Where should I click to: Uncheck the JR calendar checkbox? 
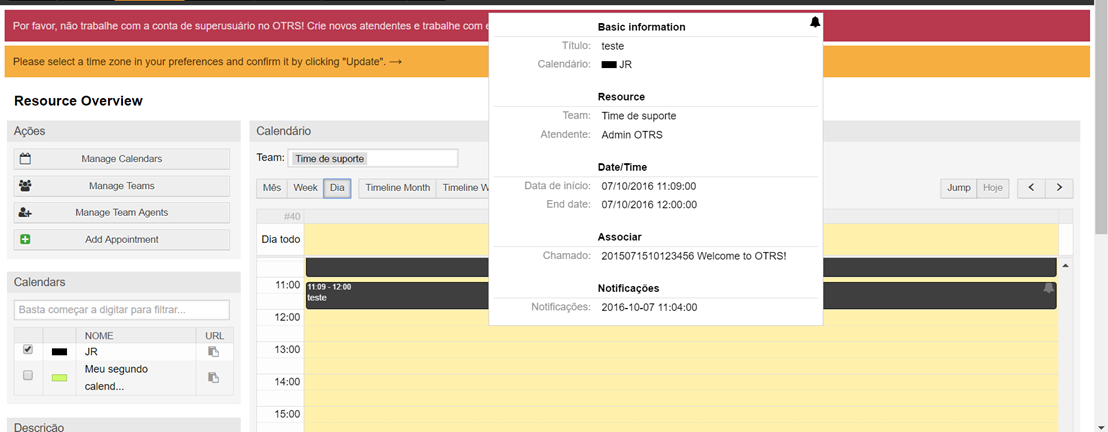pos(28,350)
